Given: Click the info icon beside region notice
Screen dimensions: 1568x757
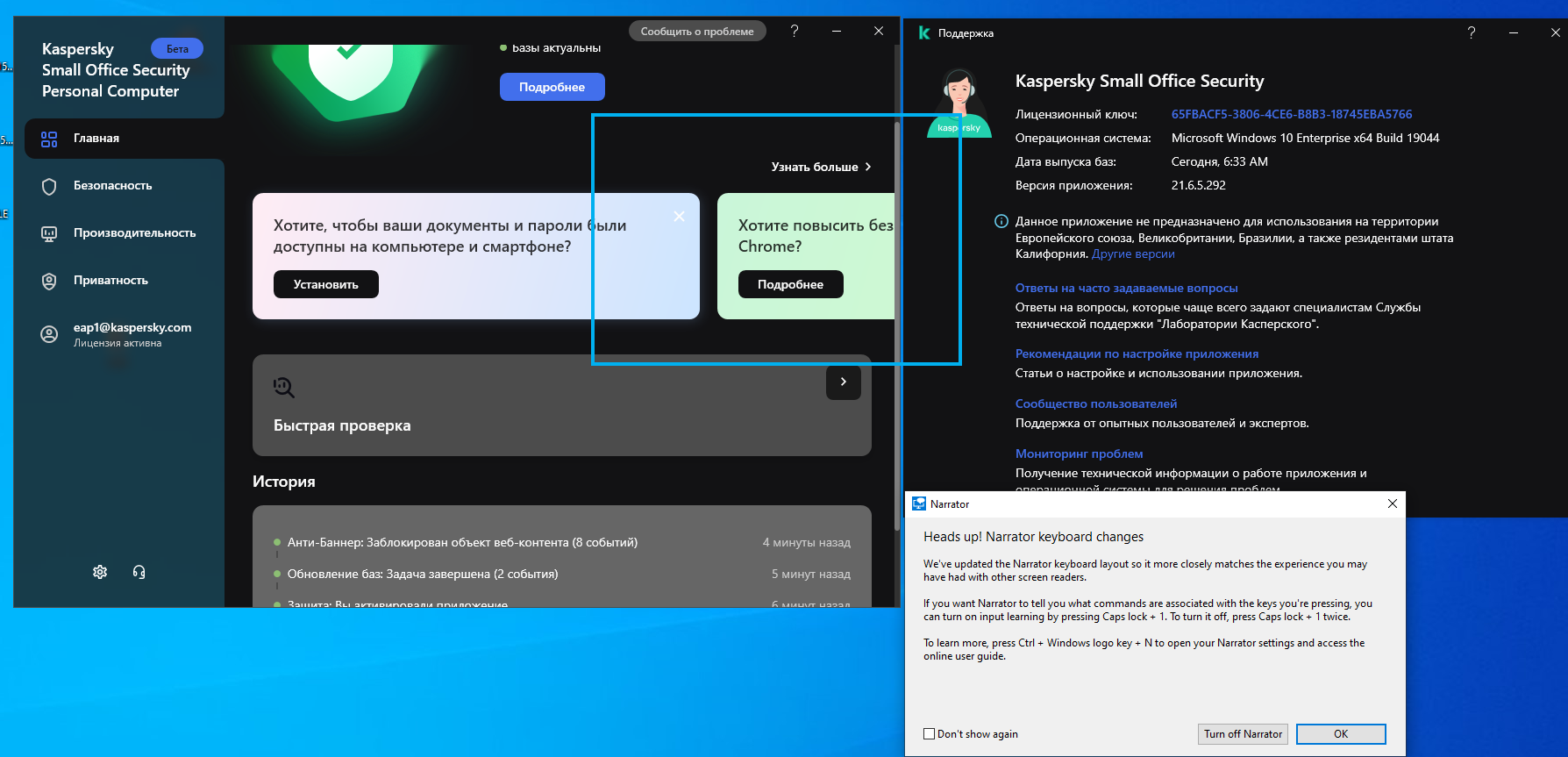Looking at the screenshot, I should (x=1001, y=221).
